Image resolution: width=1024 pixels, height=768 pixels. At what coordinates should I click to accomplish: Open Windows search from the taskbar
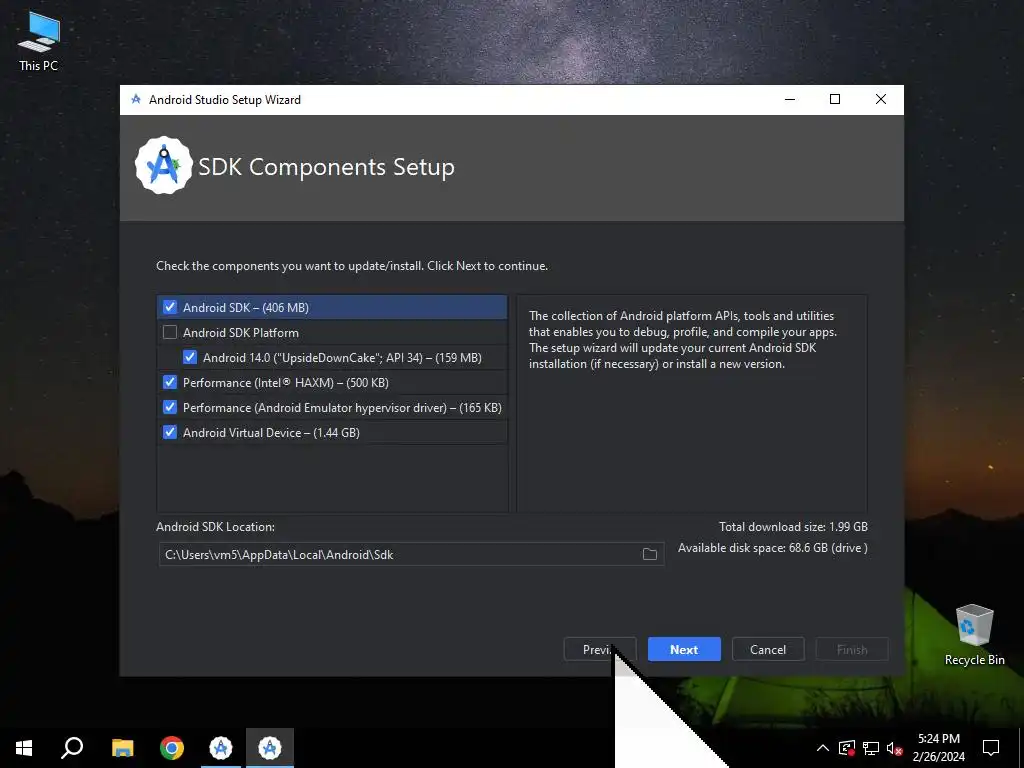(x=72, y=748)
